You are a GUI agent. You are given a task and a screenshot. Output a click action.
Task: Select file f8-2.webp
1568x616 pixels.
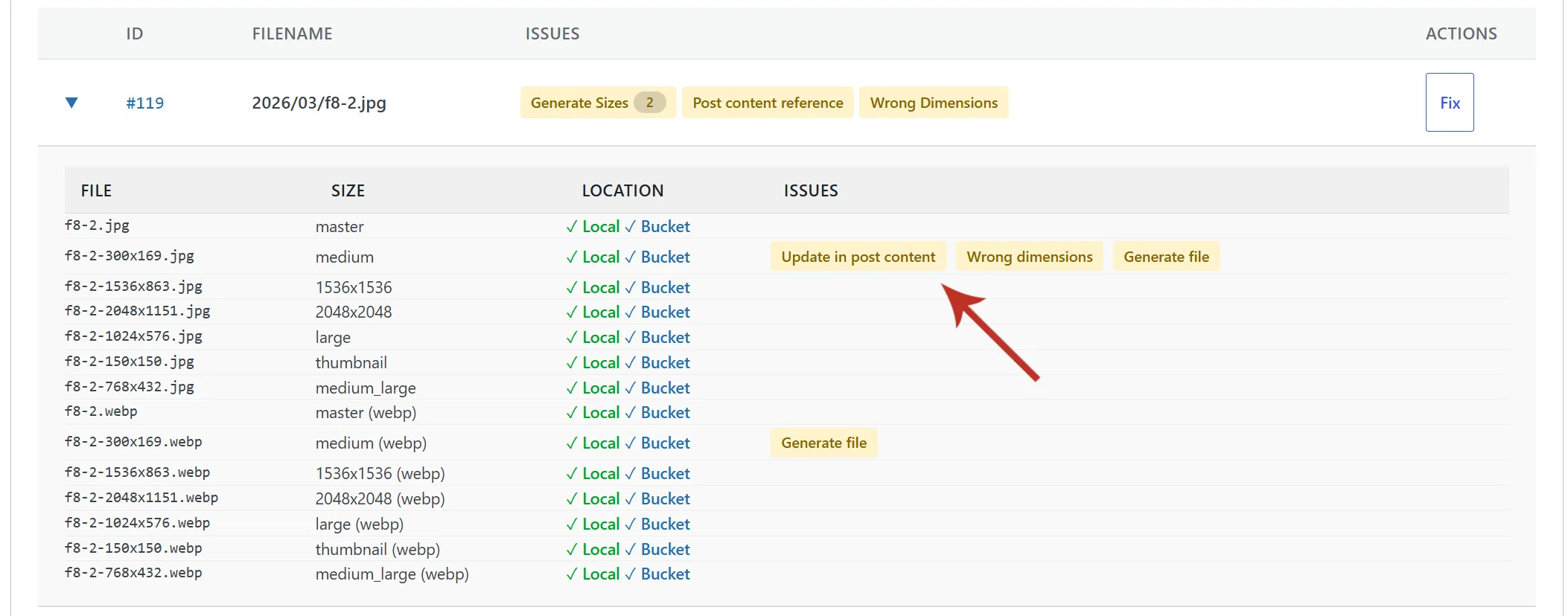(x=101, y=411)
